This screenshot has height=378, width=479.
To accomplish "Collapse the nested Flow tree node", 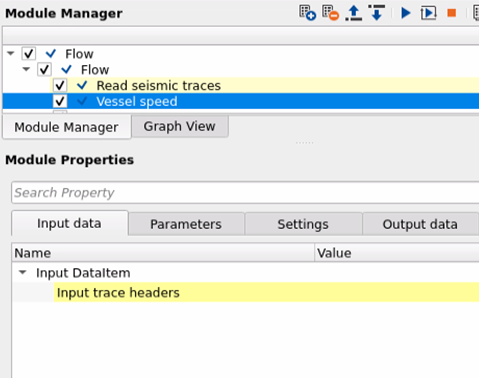I will [26, 69].
